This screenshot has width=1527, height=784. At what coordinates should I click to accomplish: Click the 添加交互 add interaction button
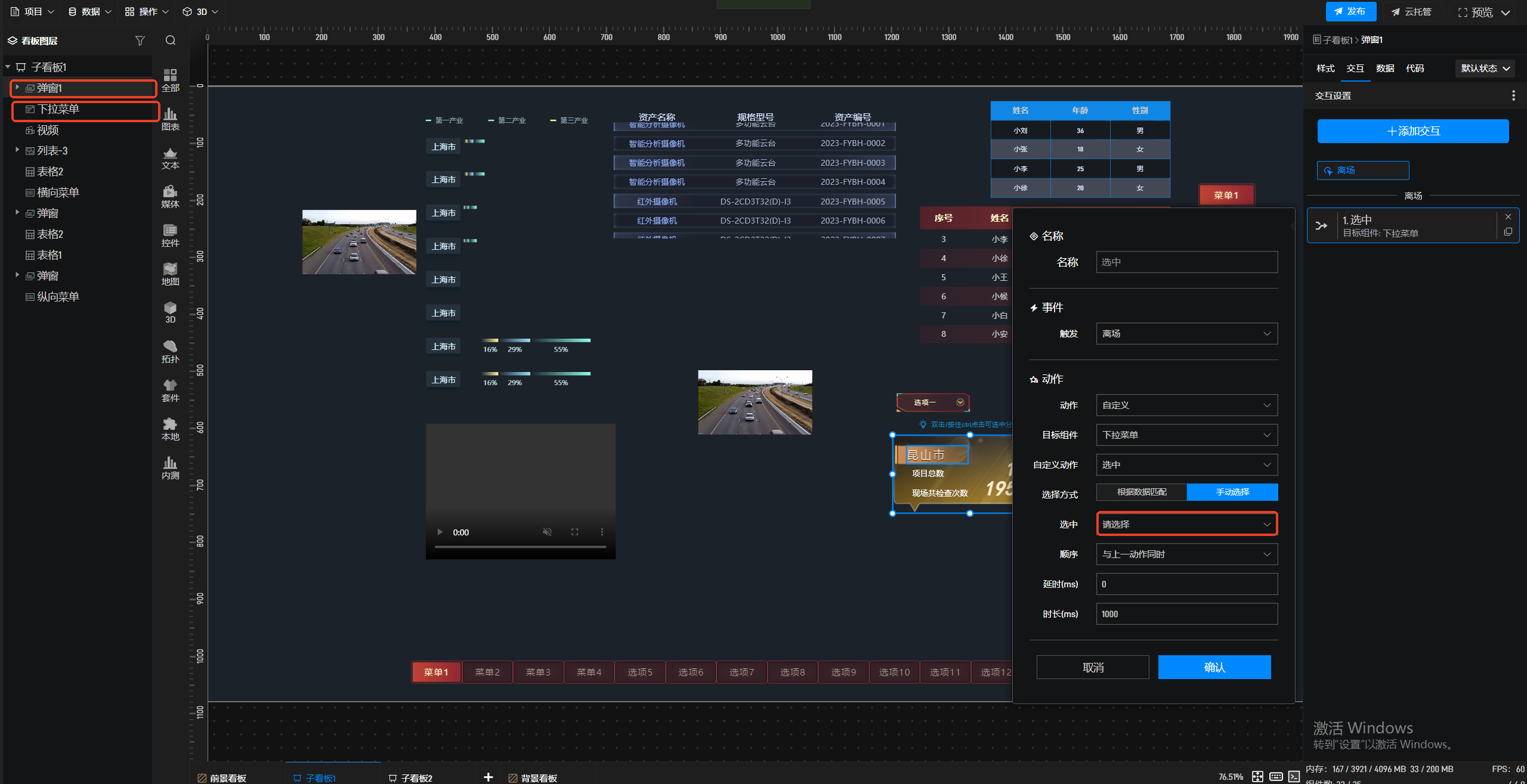tap(1412, 131)
